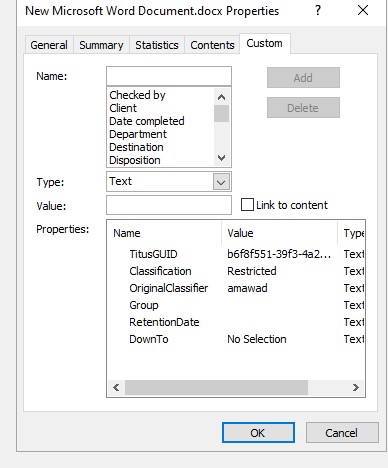Select the Group property row
Viewport: 388px width, 468px height.
coord(236,305)
